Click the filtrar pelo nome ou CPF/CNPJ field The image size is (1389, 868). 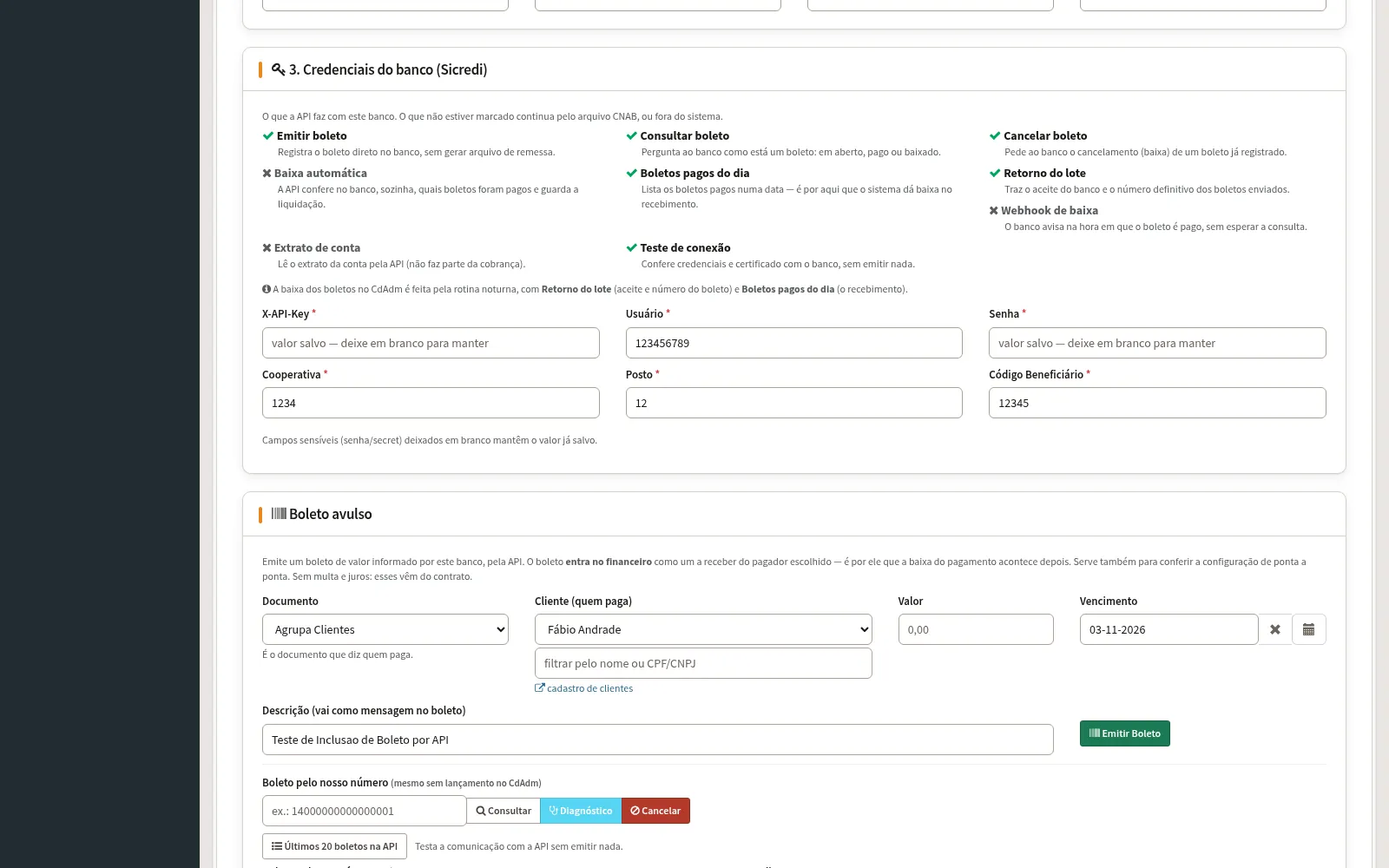click(703, 663)
